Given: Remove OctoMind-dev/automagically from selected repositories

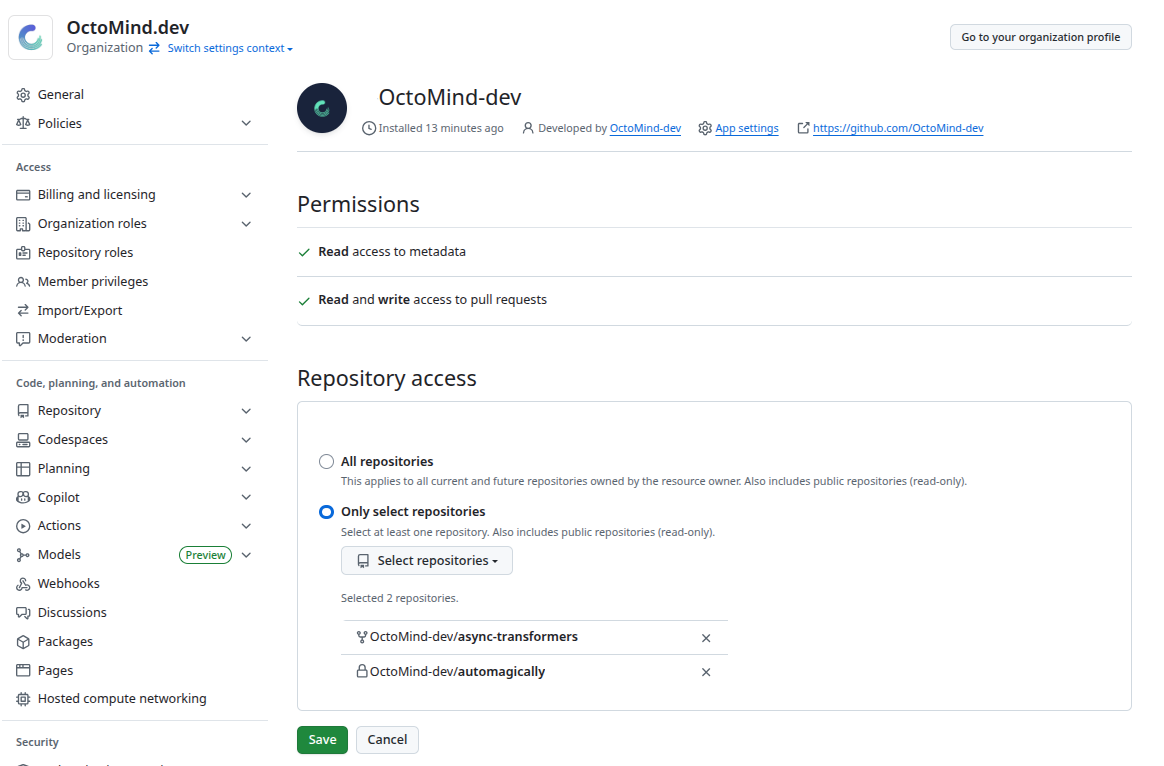Looking at the screenshot, I should tap(706, 672).
